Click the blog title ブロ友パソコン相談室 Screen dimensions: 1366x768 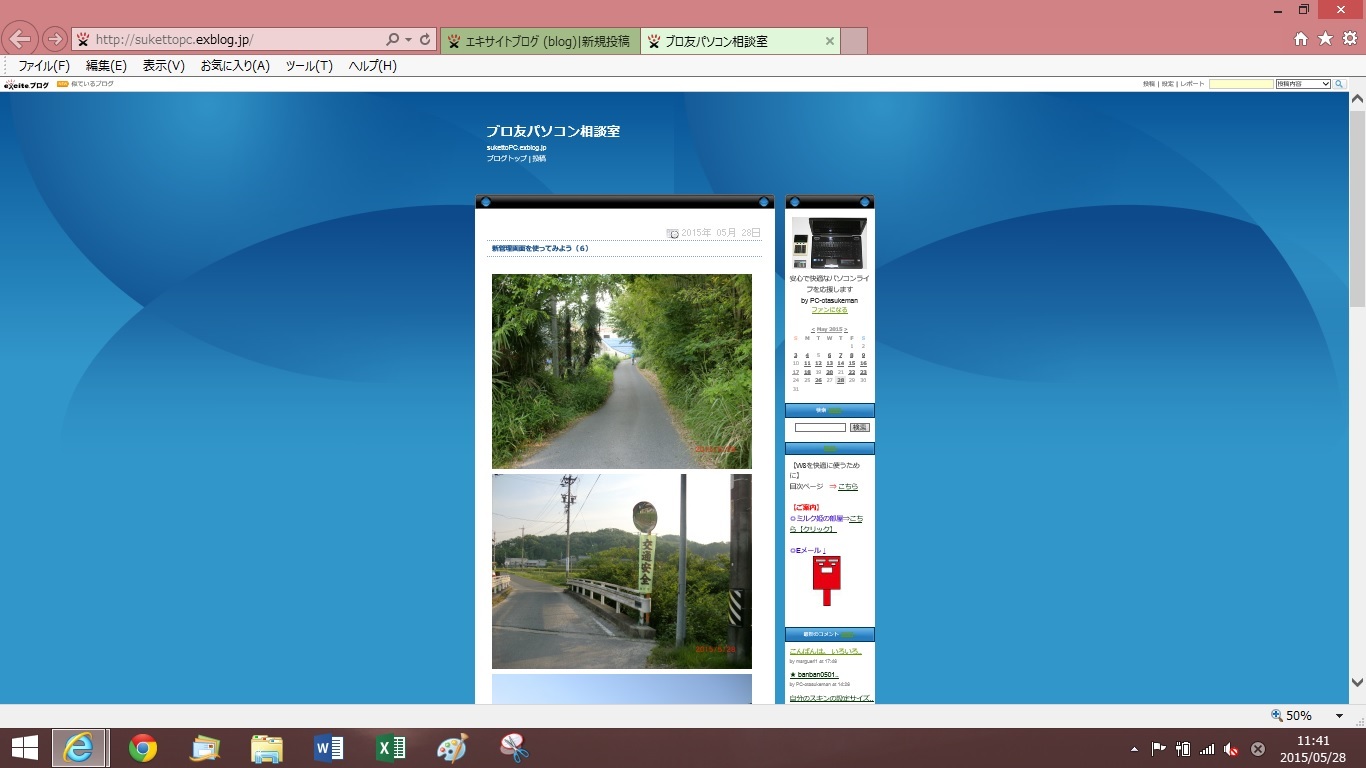click(553, 131)
